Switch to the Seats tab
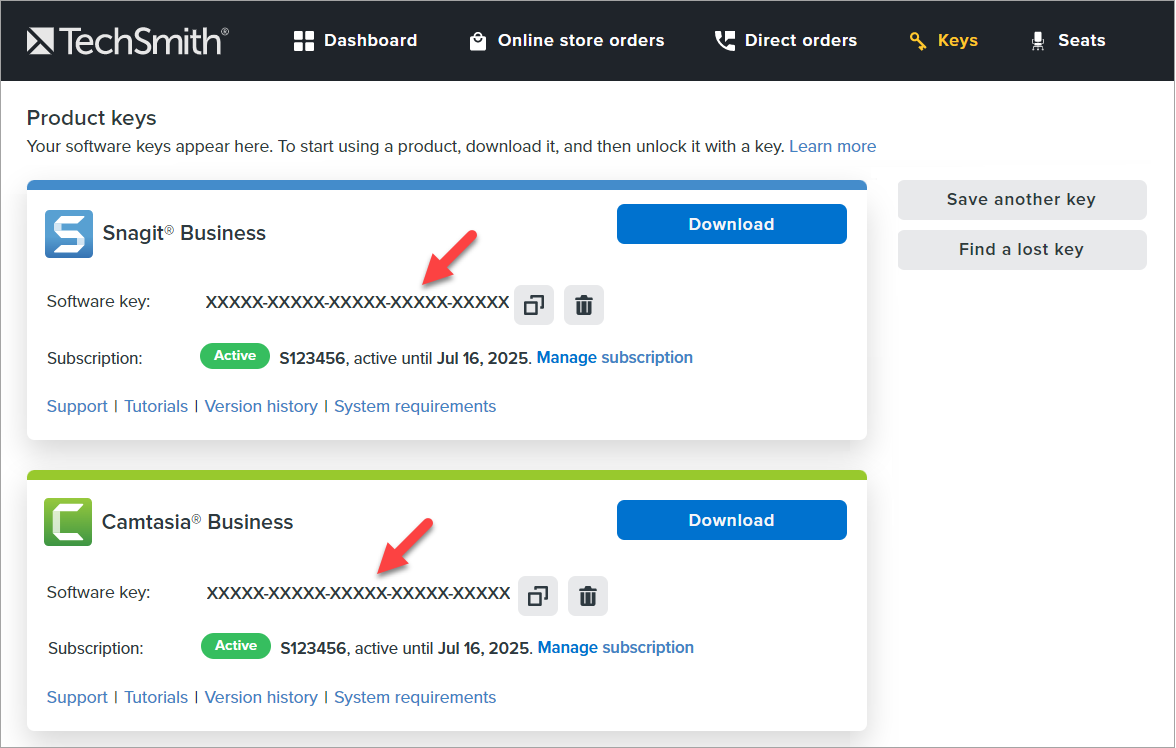 [x=1067, y=41]
